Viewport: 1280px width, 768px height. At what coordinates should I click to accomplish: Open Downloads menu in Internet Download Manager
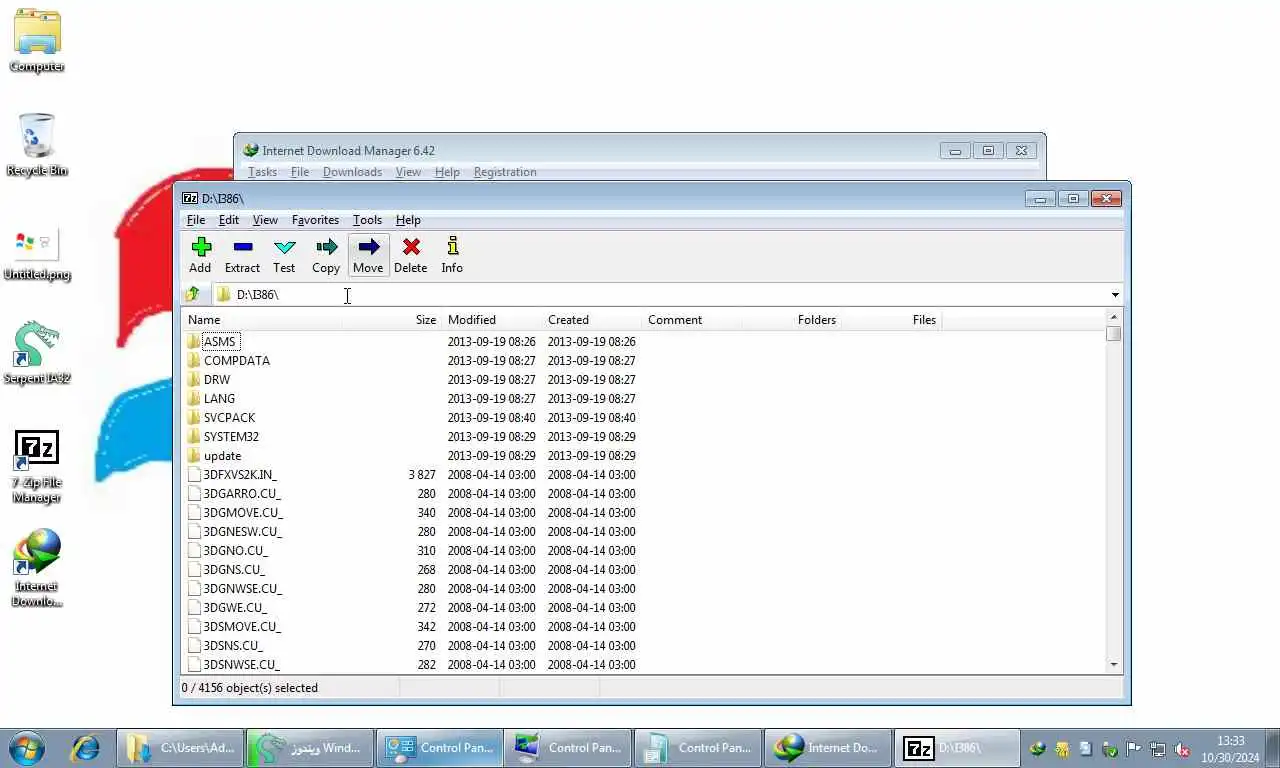point(352,172)
